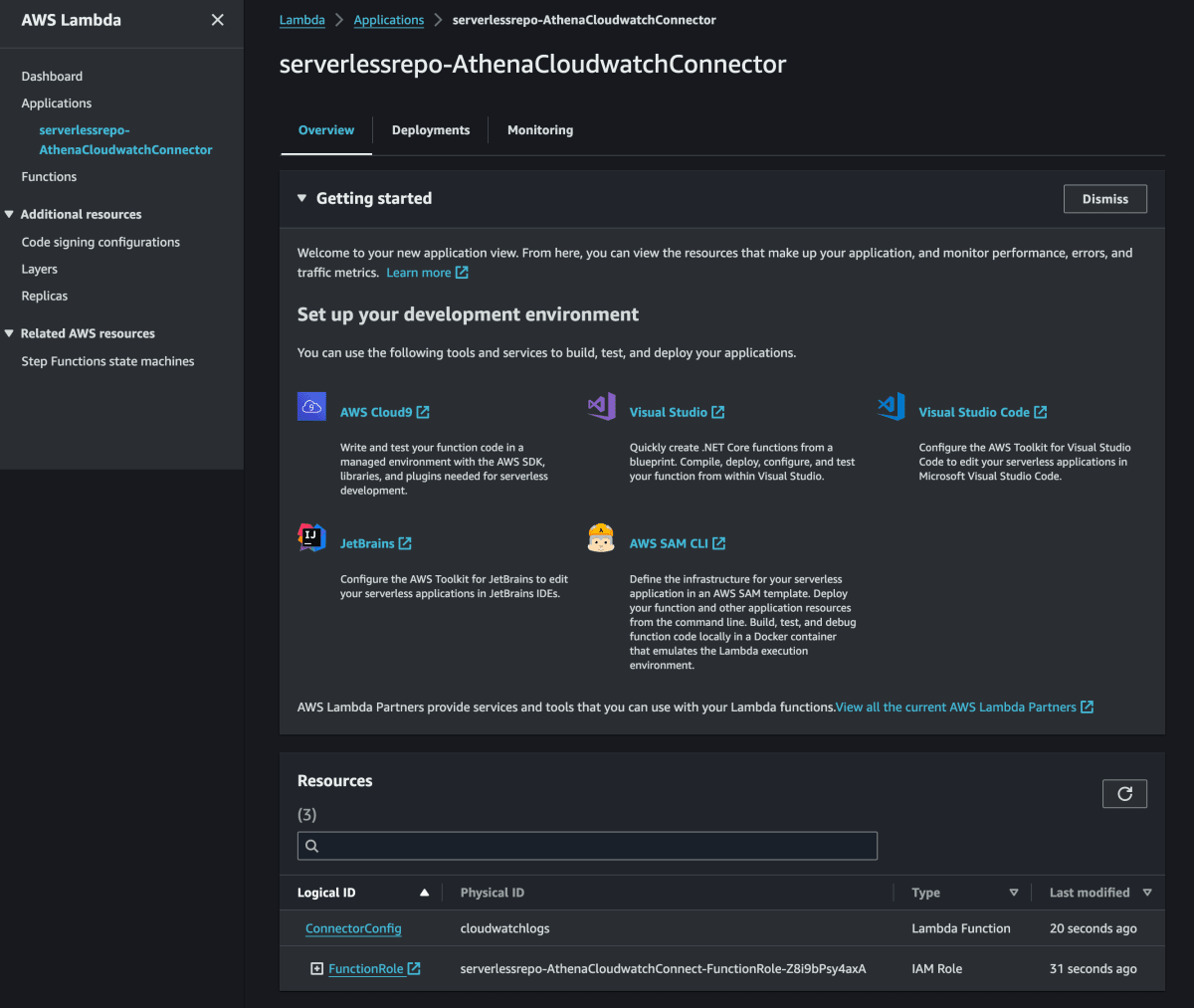The height and width of the screenshot is (1008, 1194).
Task: Click the '31 seconds ago' cell
Action: [x=1094, y=969]
